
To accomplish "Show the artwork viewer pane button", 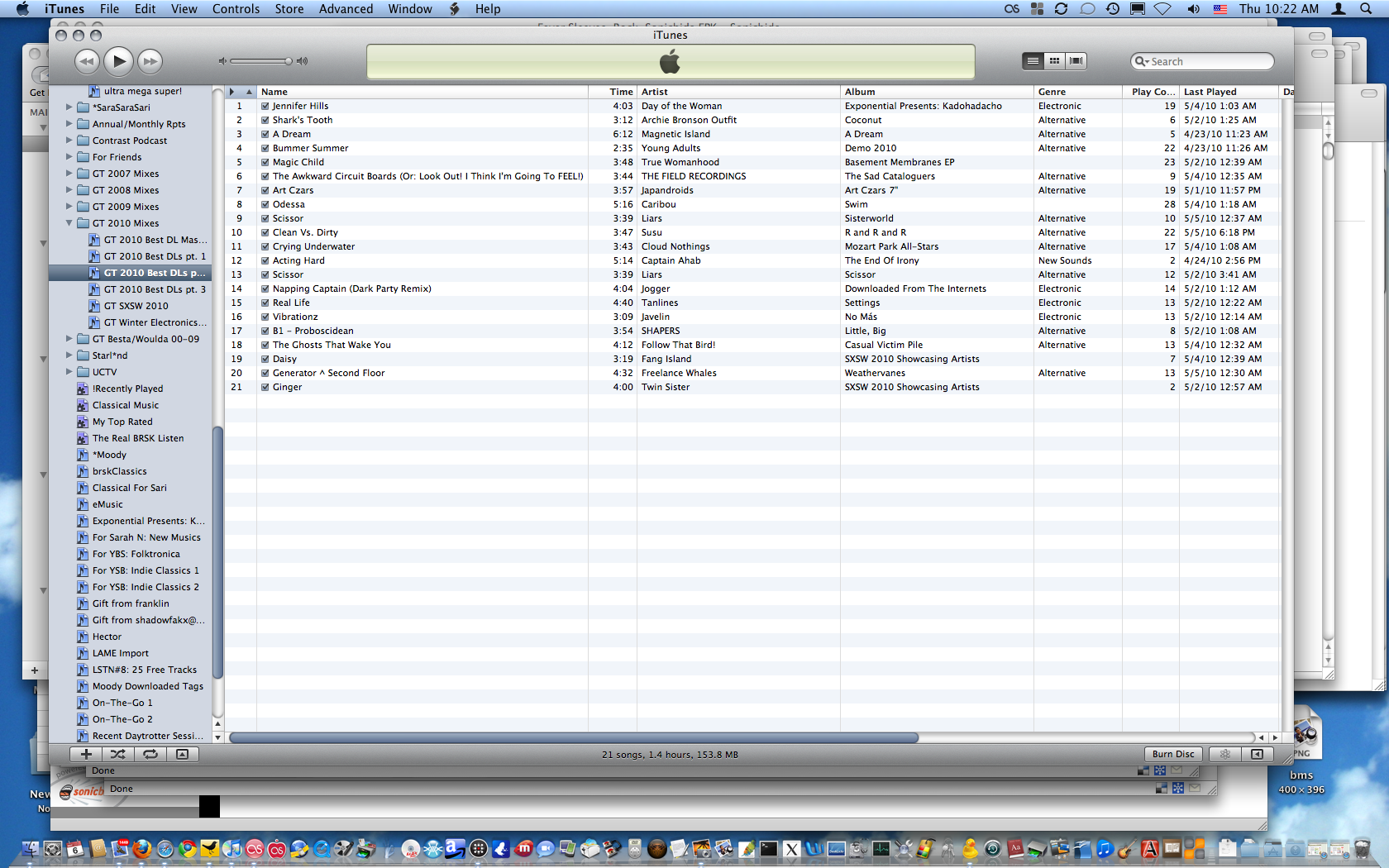I will (183, 754).
